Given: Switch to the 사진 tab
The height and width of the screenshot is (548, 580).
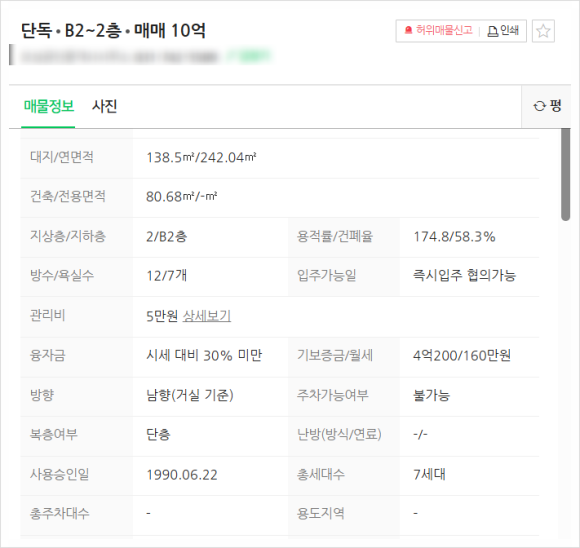Looking at the screenshot, I should coord(105,107).
